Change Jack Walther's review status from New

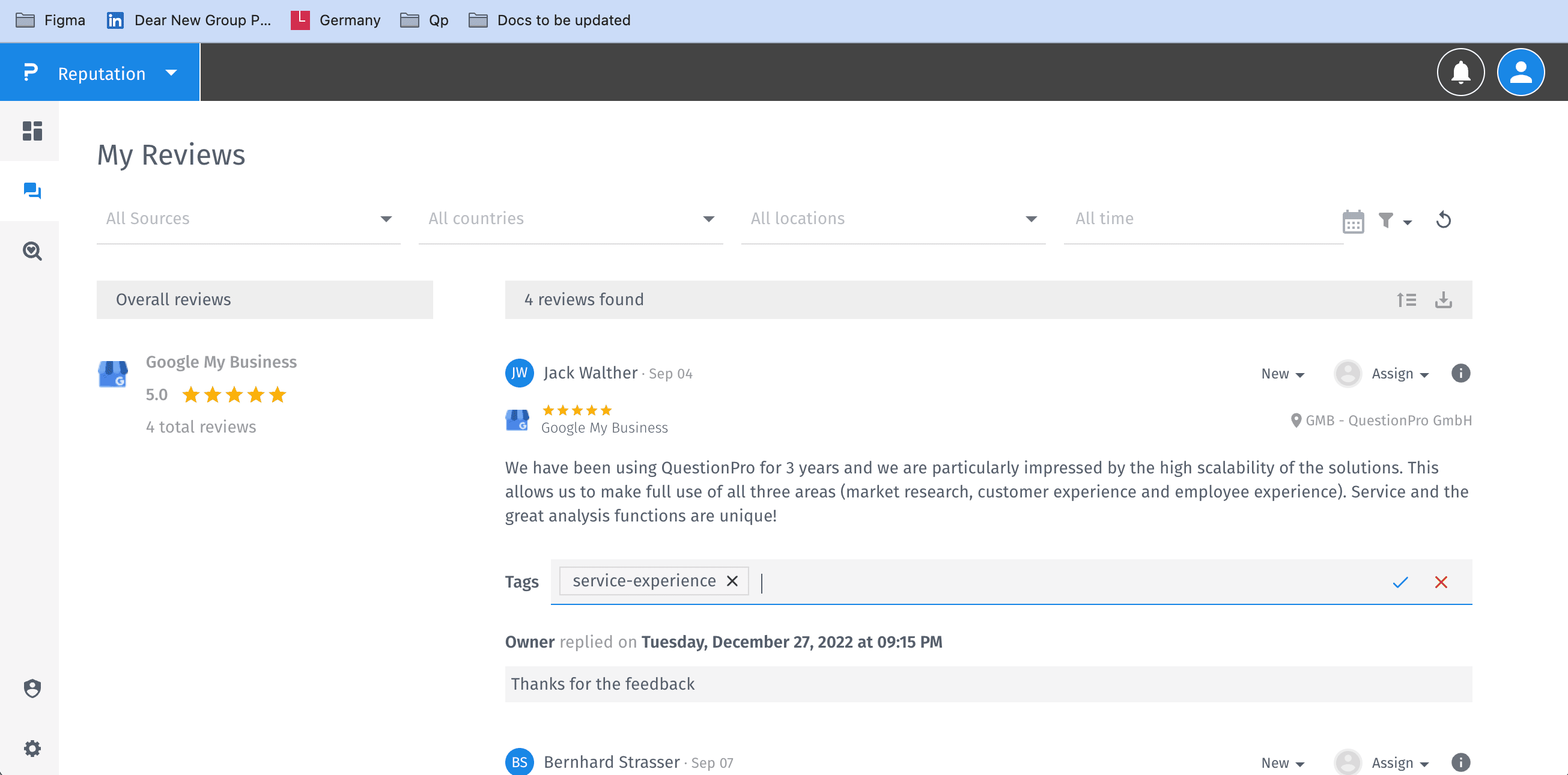point(1283,374)
